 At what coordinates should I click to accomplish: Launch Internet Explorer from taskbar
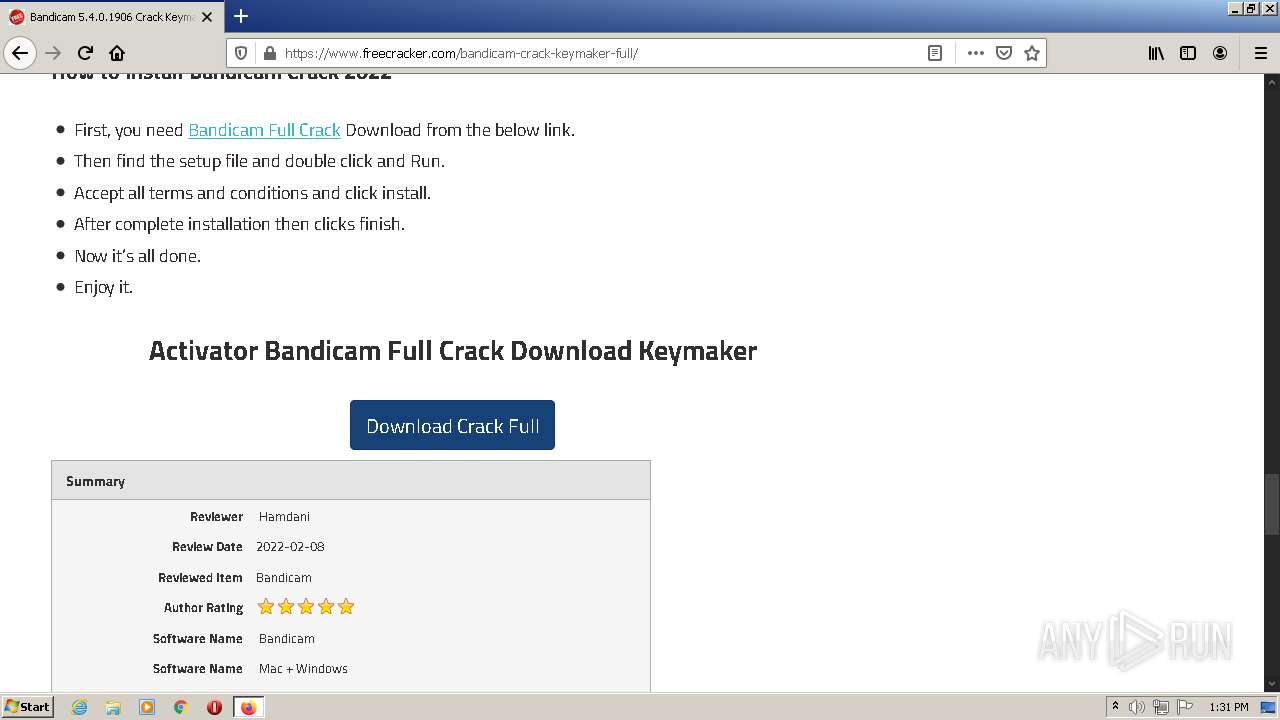tap(79, 707)
